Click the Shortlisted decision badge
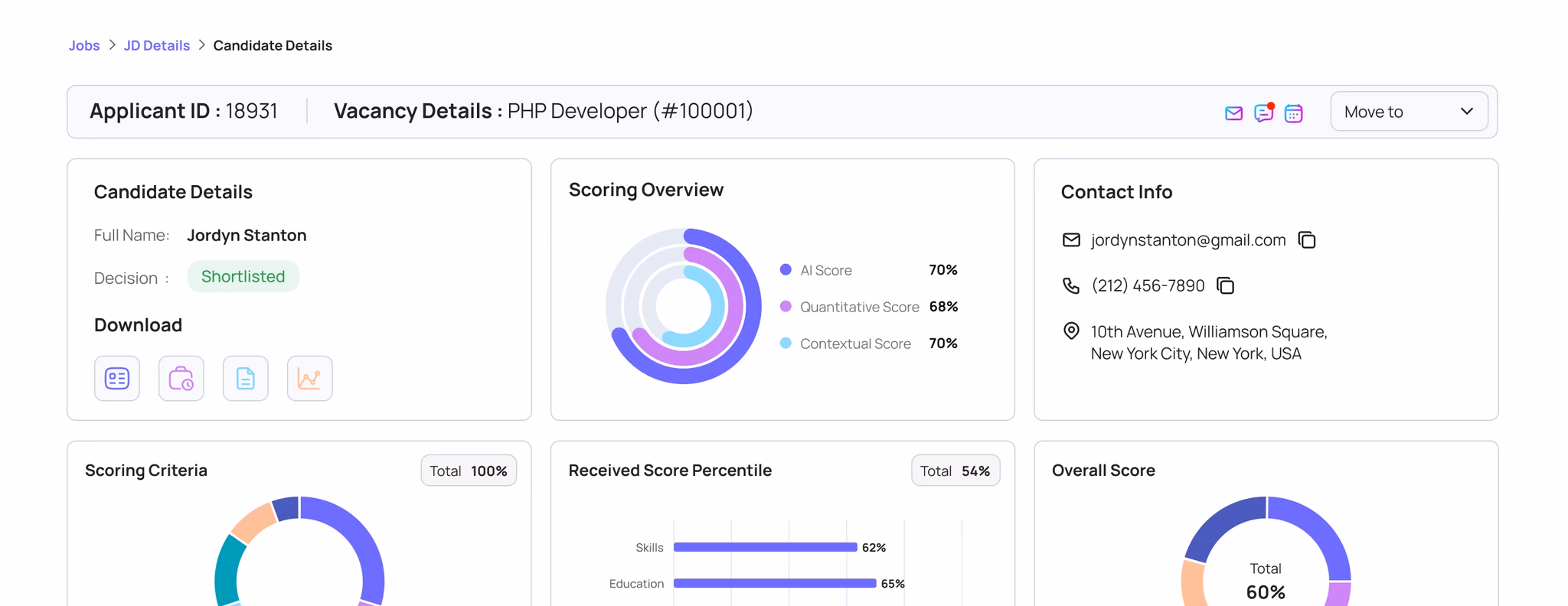1568x606 pixels. pos(243,277)
